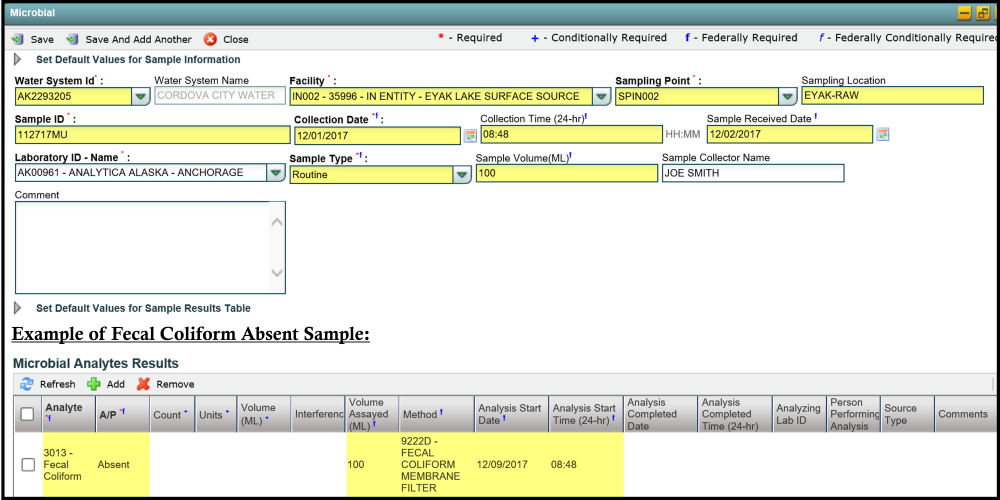Open Sample Received Date calendar picker
The width and height of the screenshot is (1000, 500).
coord(882,135)
